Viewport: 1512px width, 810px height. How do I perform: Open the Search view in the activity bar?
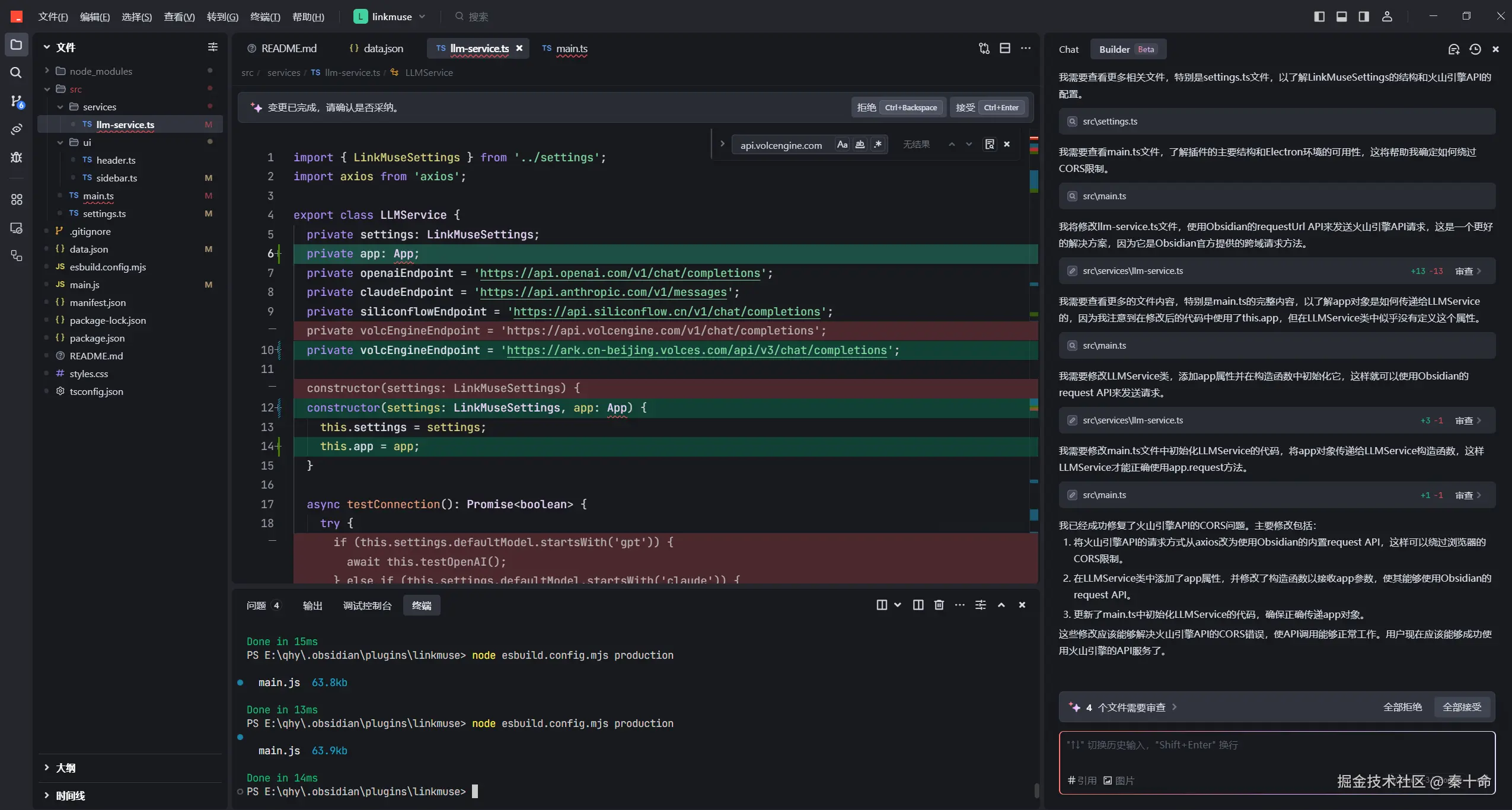16,72
